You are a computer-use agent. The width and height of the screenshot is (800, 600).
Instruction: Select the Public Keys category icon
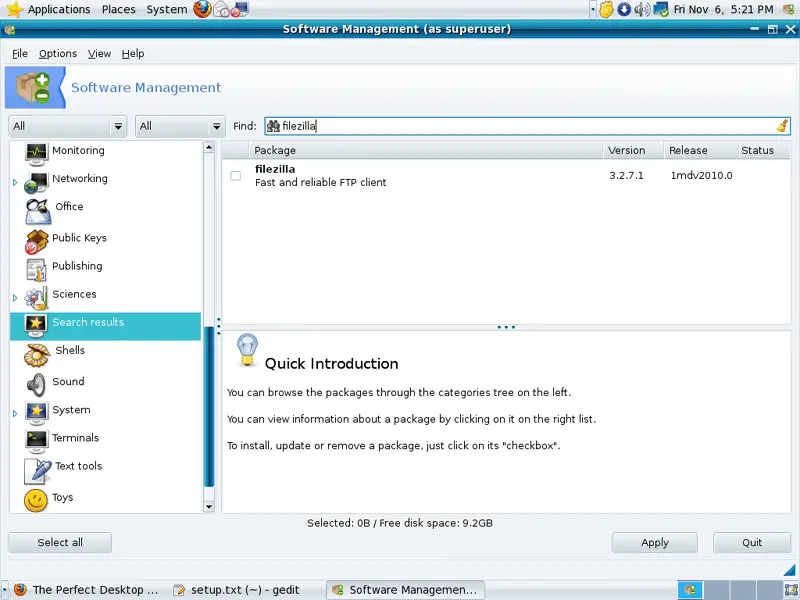(36, 241)
